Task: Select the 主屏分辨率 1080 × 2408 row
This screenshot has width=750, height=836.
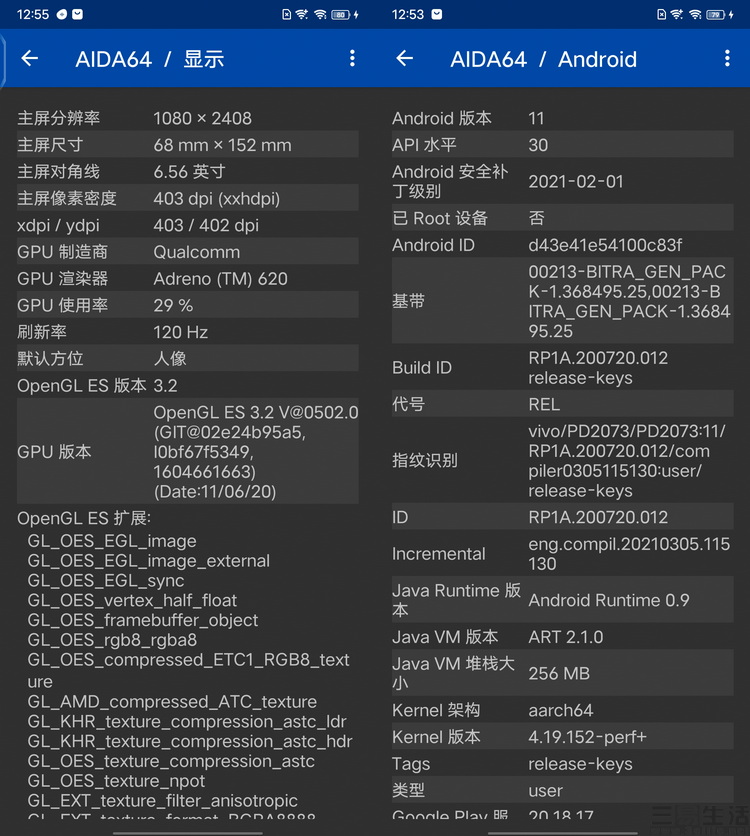Action: click(x=188, y=118)
